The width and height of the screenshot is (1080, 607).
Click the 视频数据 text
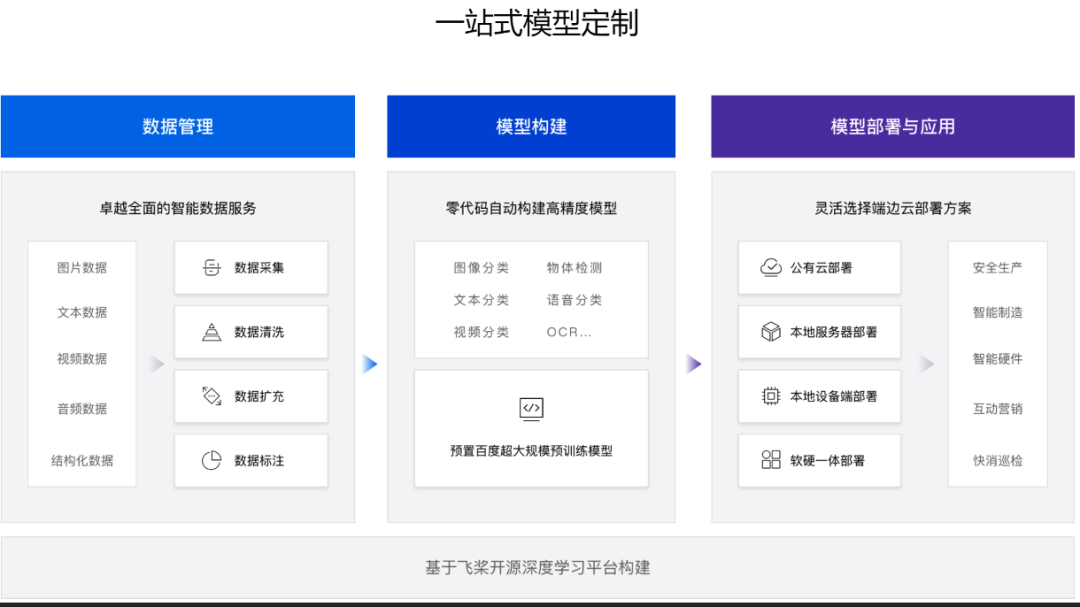click(x=82, y=359)
